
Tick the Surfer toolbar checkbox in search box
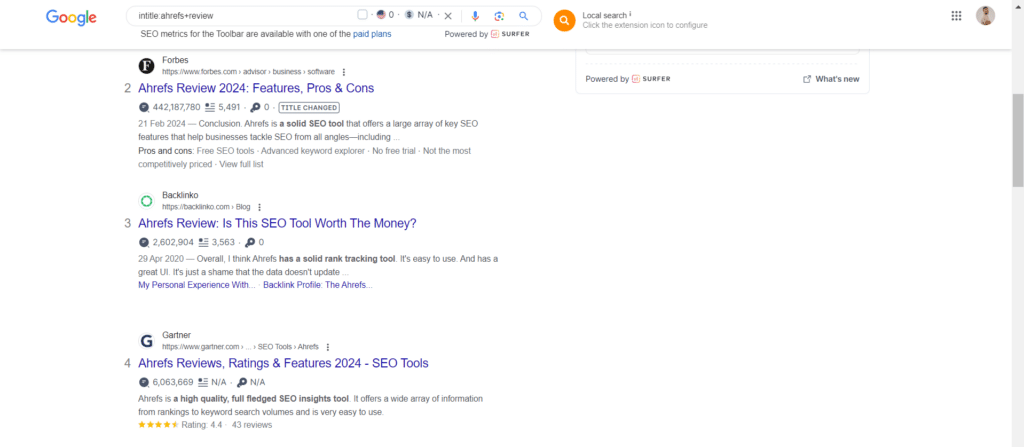point(362,14)
